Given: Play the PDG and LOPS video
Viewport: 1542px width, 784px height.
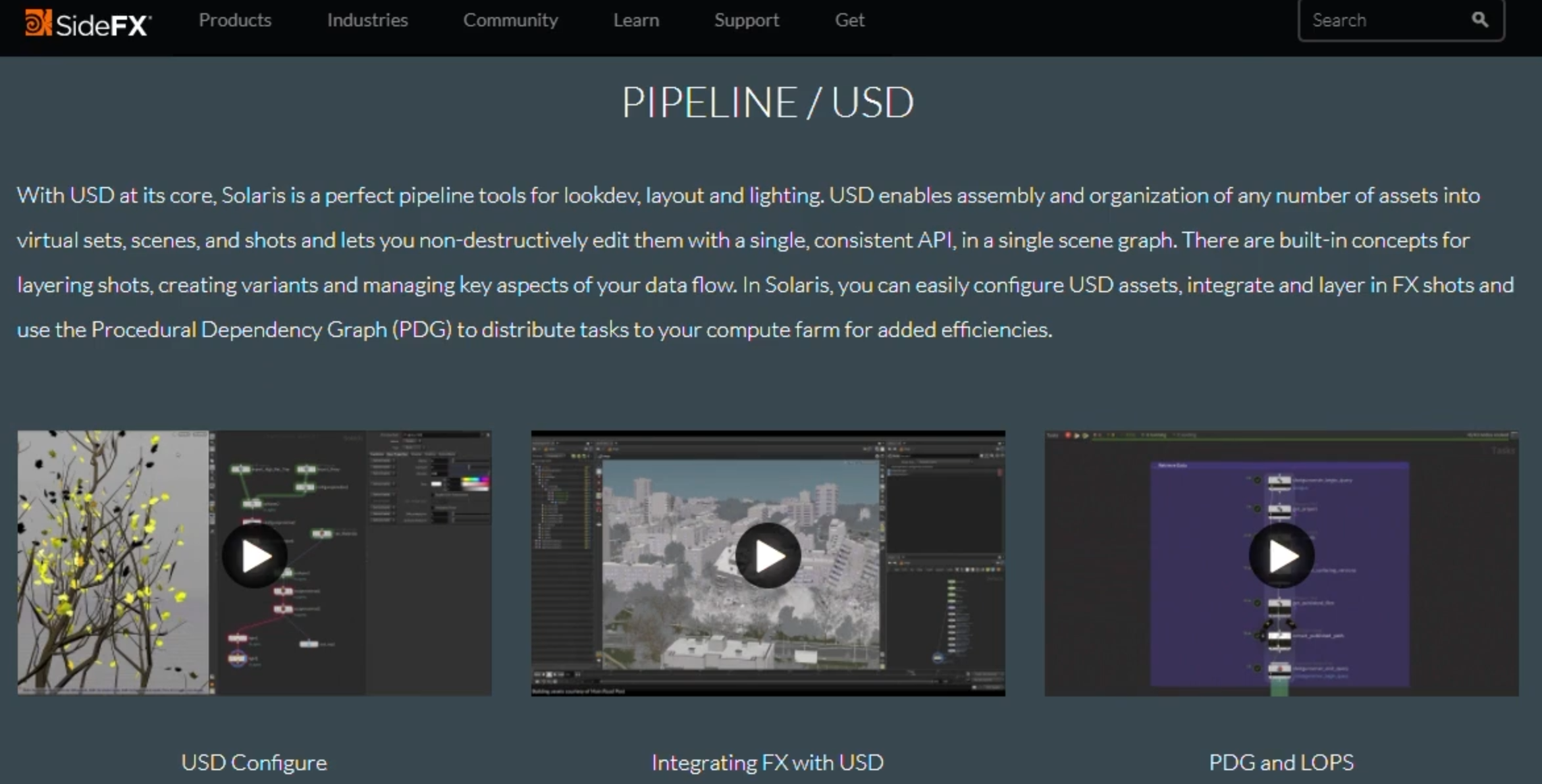Looking at the screenshot, I should [1281, 556].
